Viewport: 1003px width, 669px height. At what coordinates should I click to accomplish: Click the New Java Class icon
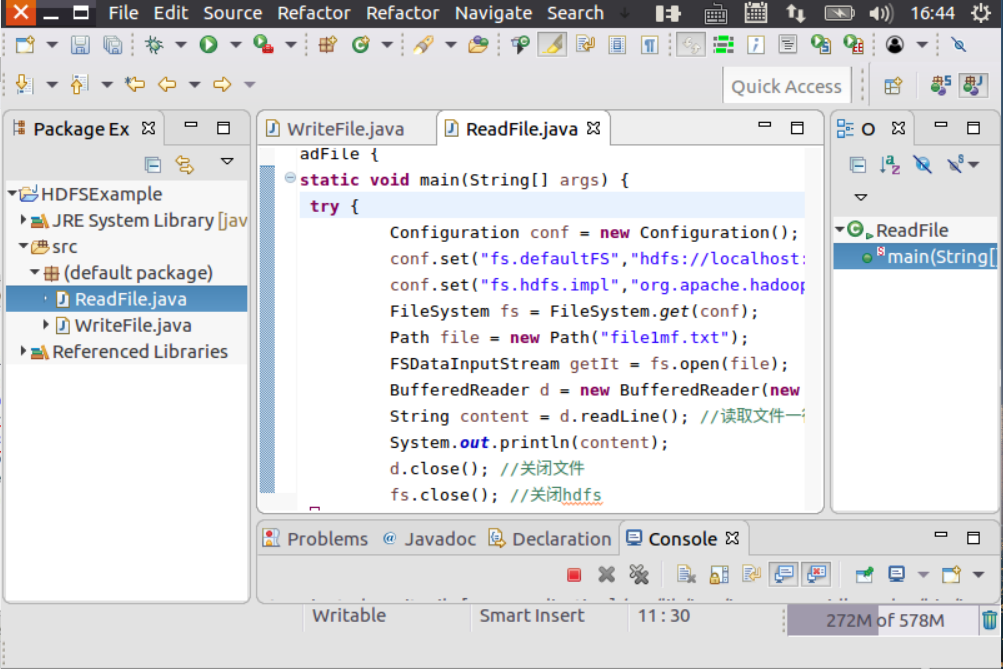(361, 45)
